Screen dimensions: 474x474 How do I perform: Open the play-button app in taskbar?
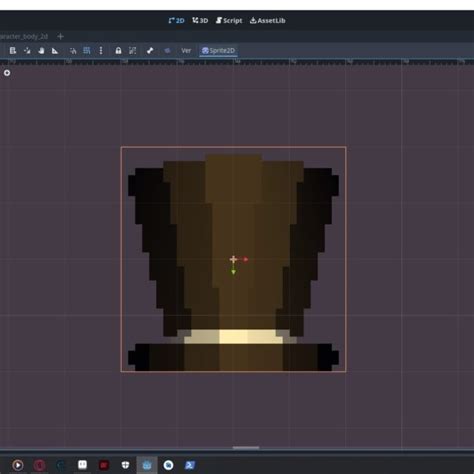click(x=18, y=465)
